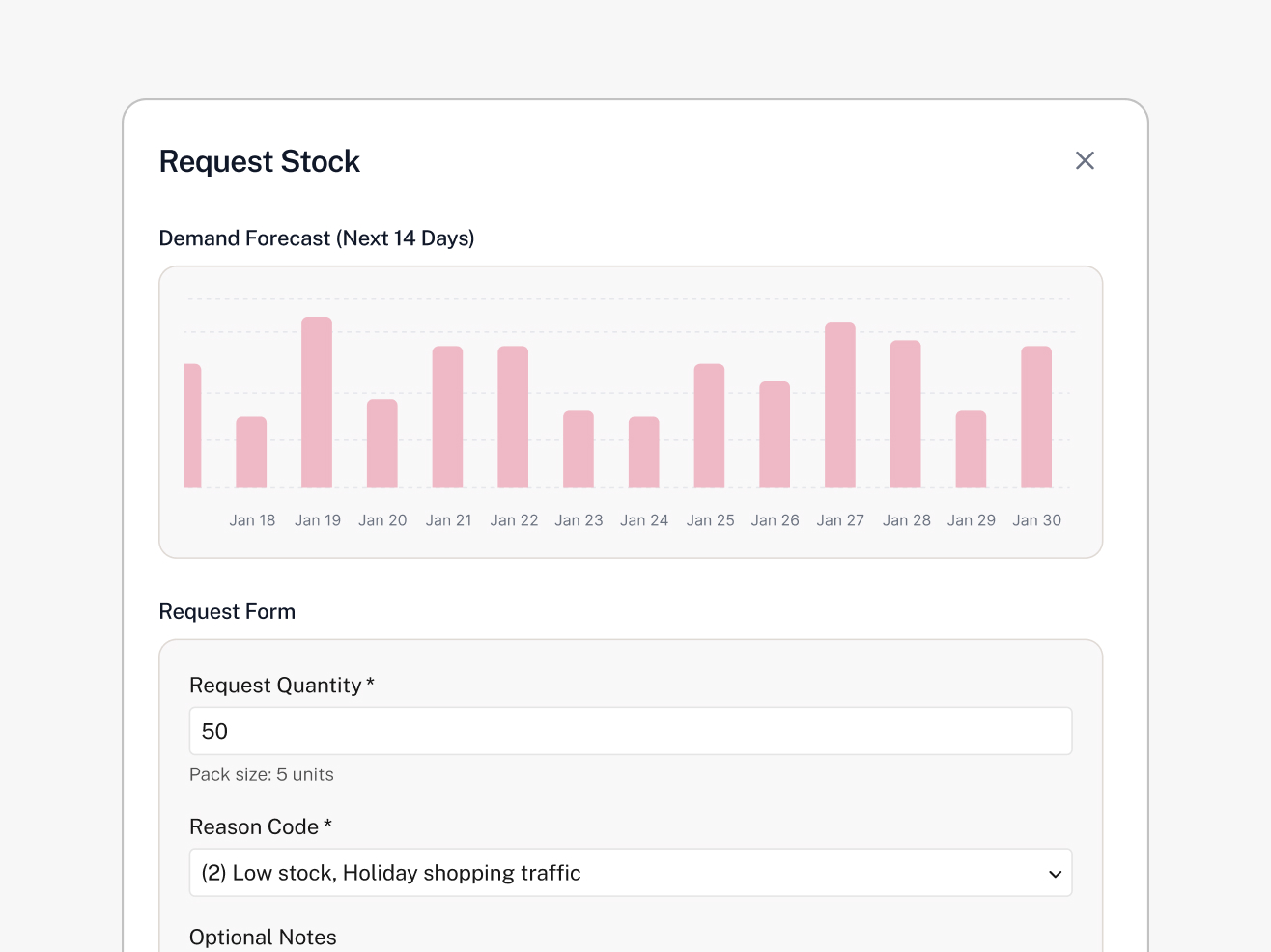Image resolution: width=1271 pixels, height=952 pixels.
Task: Select the Jan 19 demand bar
Action: [317, 402]
